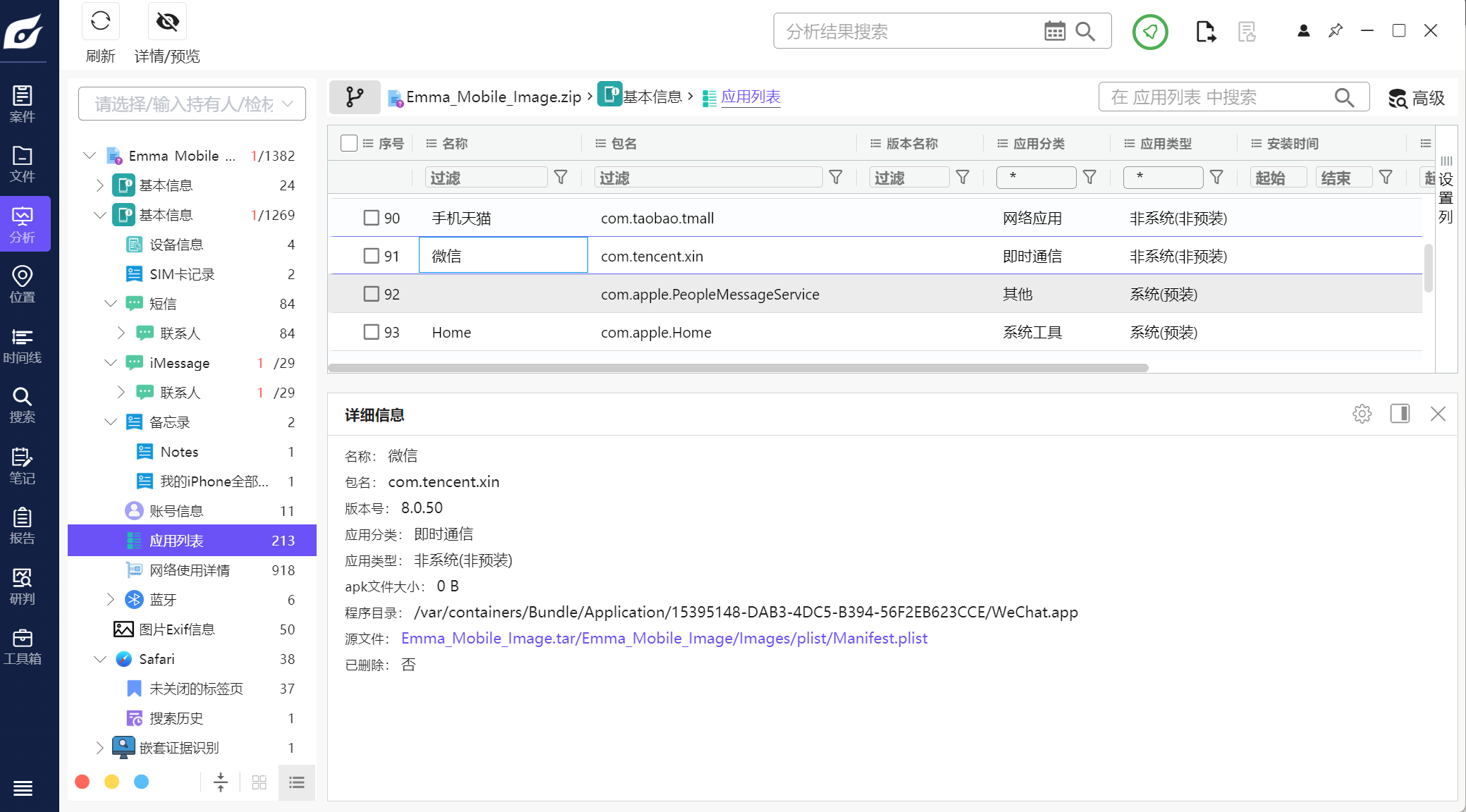Screen dimensions: 1466x812
Task: Tick the select-all checkbox in table header
Action: tap(348, 143)
